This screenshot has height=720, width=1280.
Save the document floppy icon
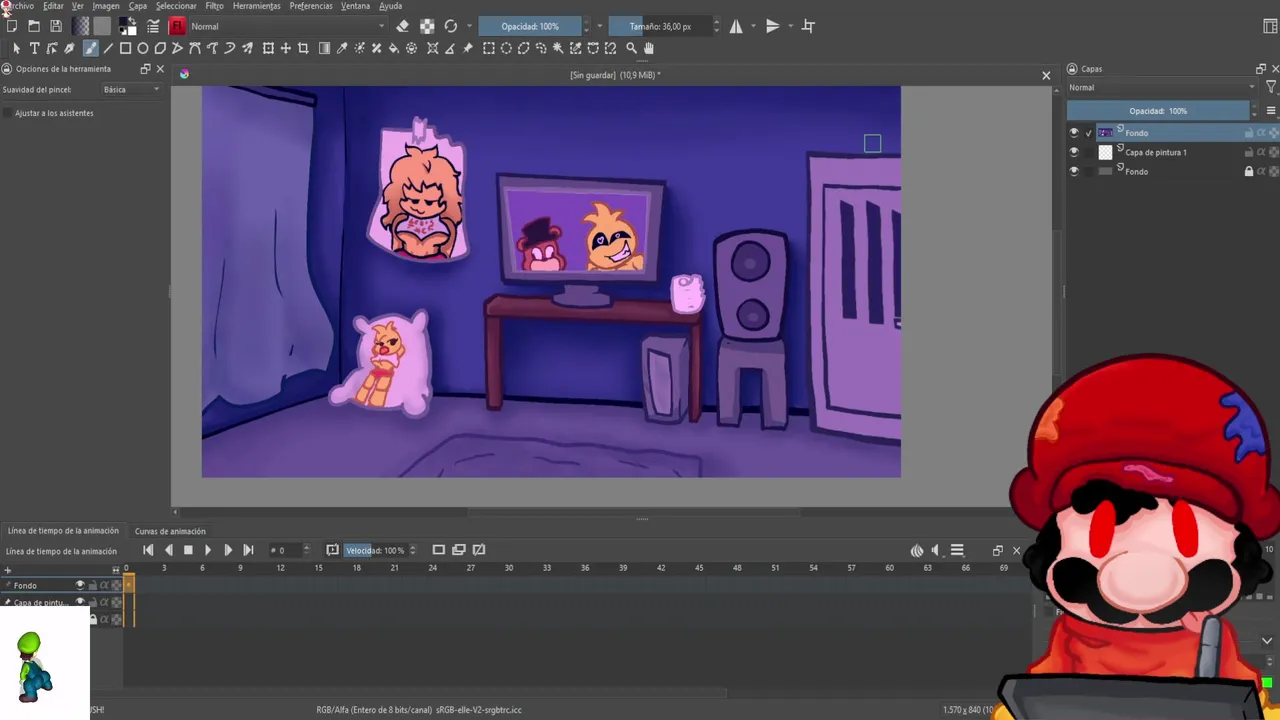pyautogui.click(x=56, y=26)
